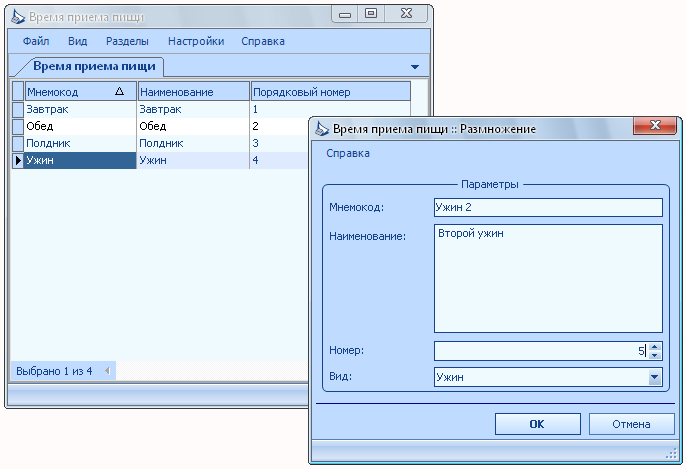Image resolution: width=686 pixels, height=469 pixels.
Task: Select the Время приема пищи tab
Action: click(94, 66)
